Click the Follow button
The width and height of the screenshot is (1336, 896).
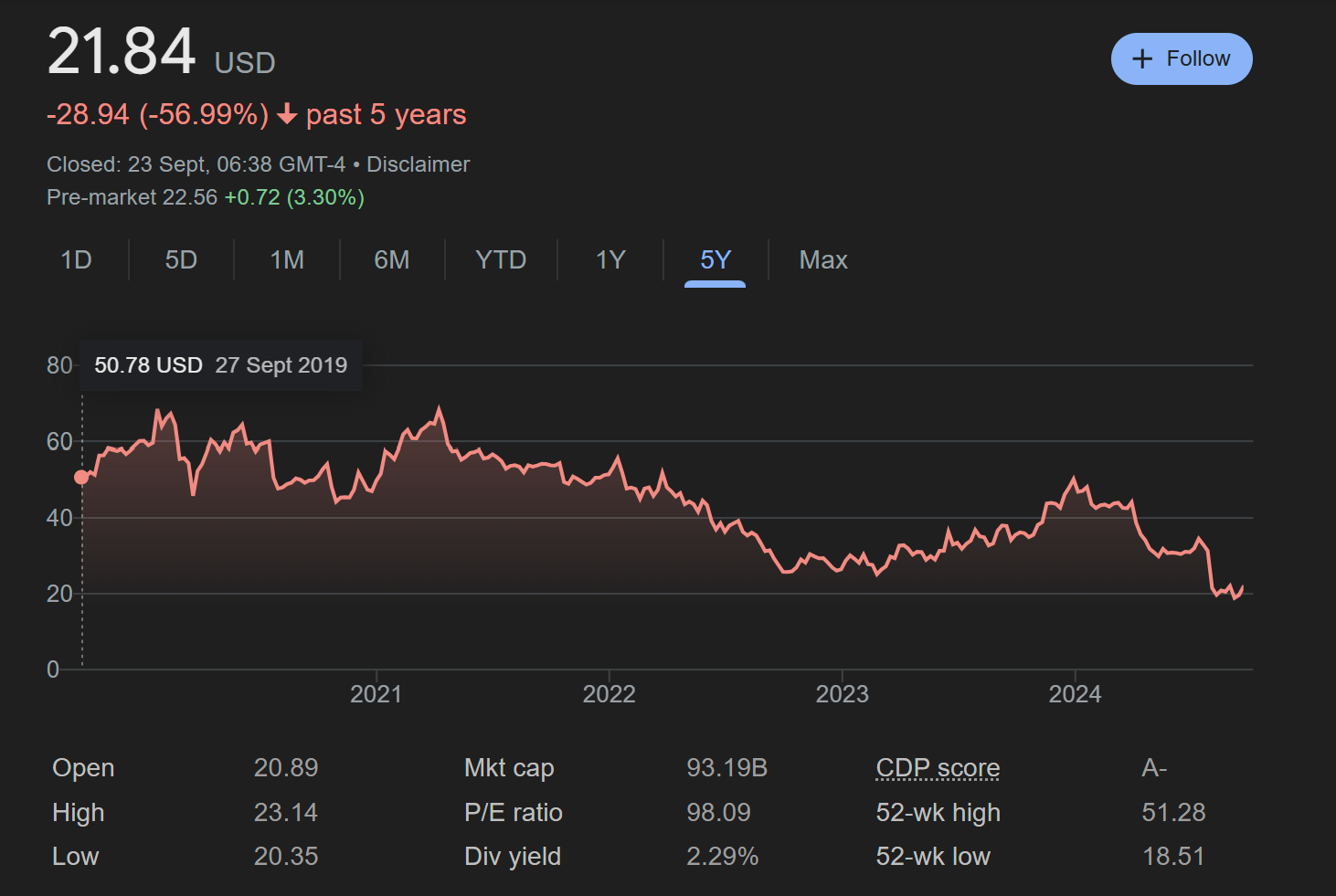coord(1181,58)
